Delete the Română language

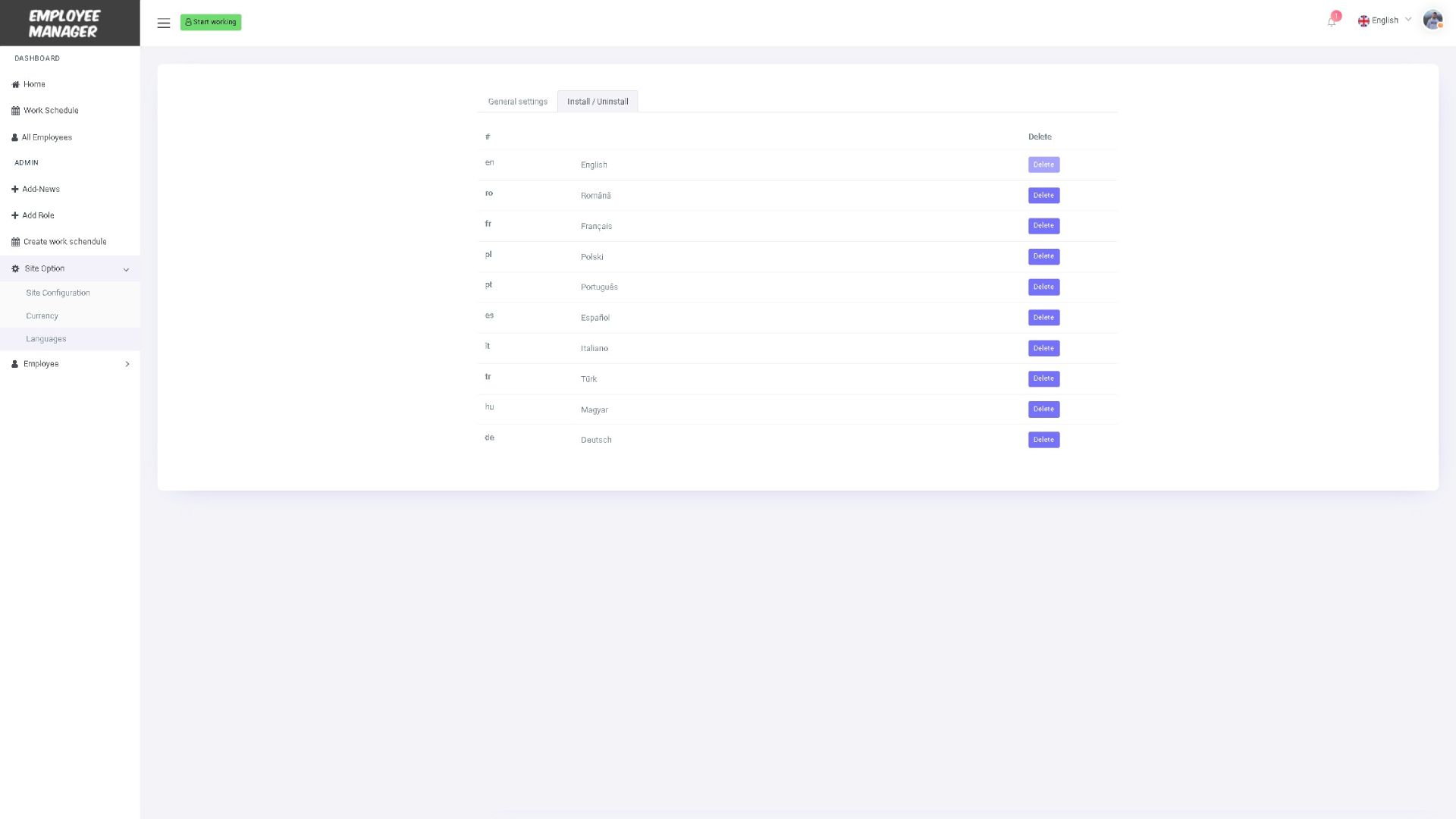[x=1043, y=196]
